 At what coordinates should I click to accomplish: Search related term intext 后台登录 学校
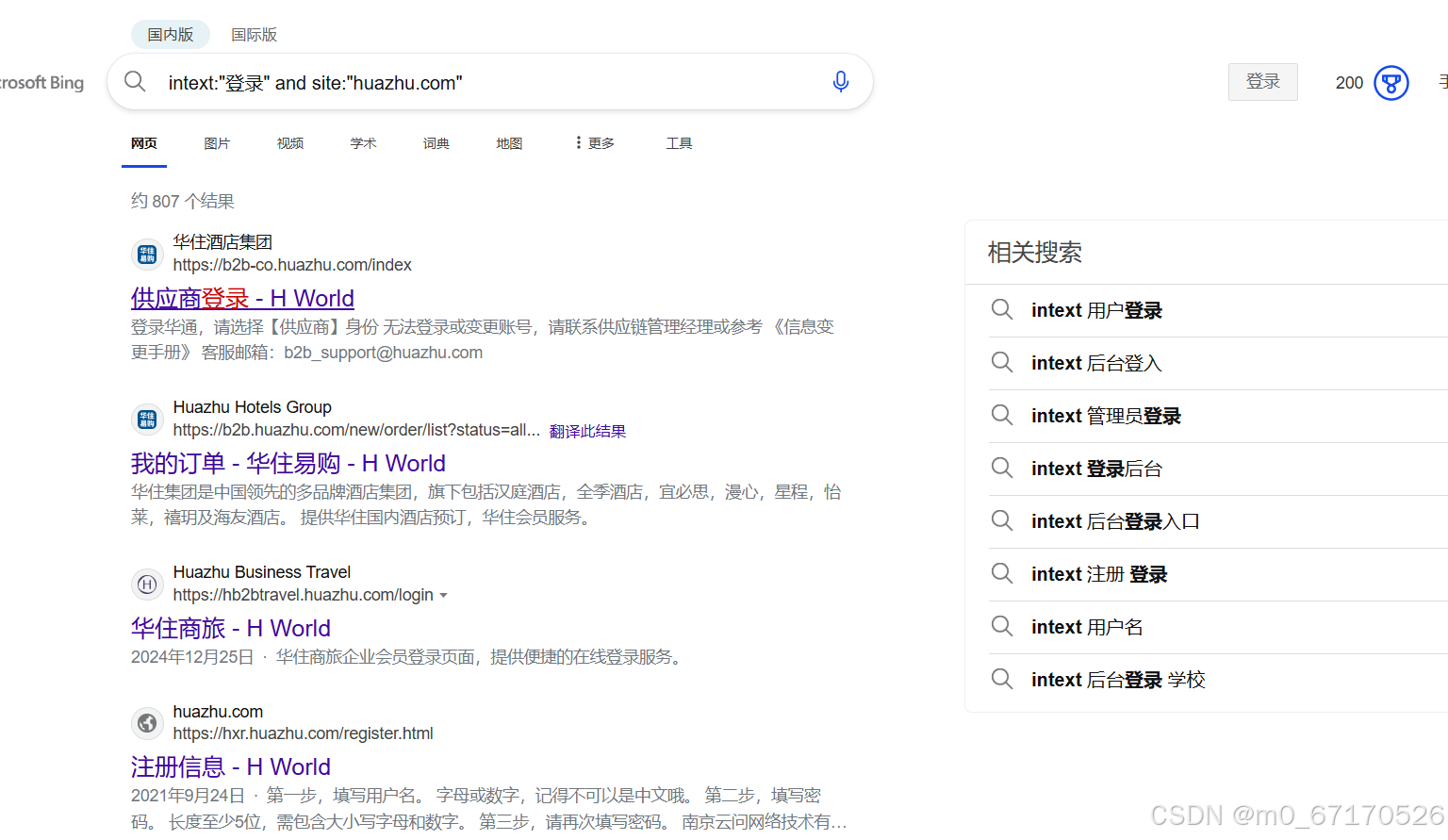point(1118,680)
